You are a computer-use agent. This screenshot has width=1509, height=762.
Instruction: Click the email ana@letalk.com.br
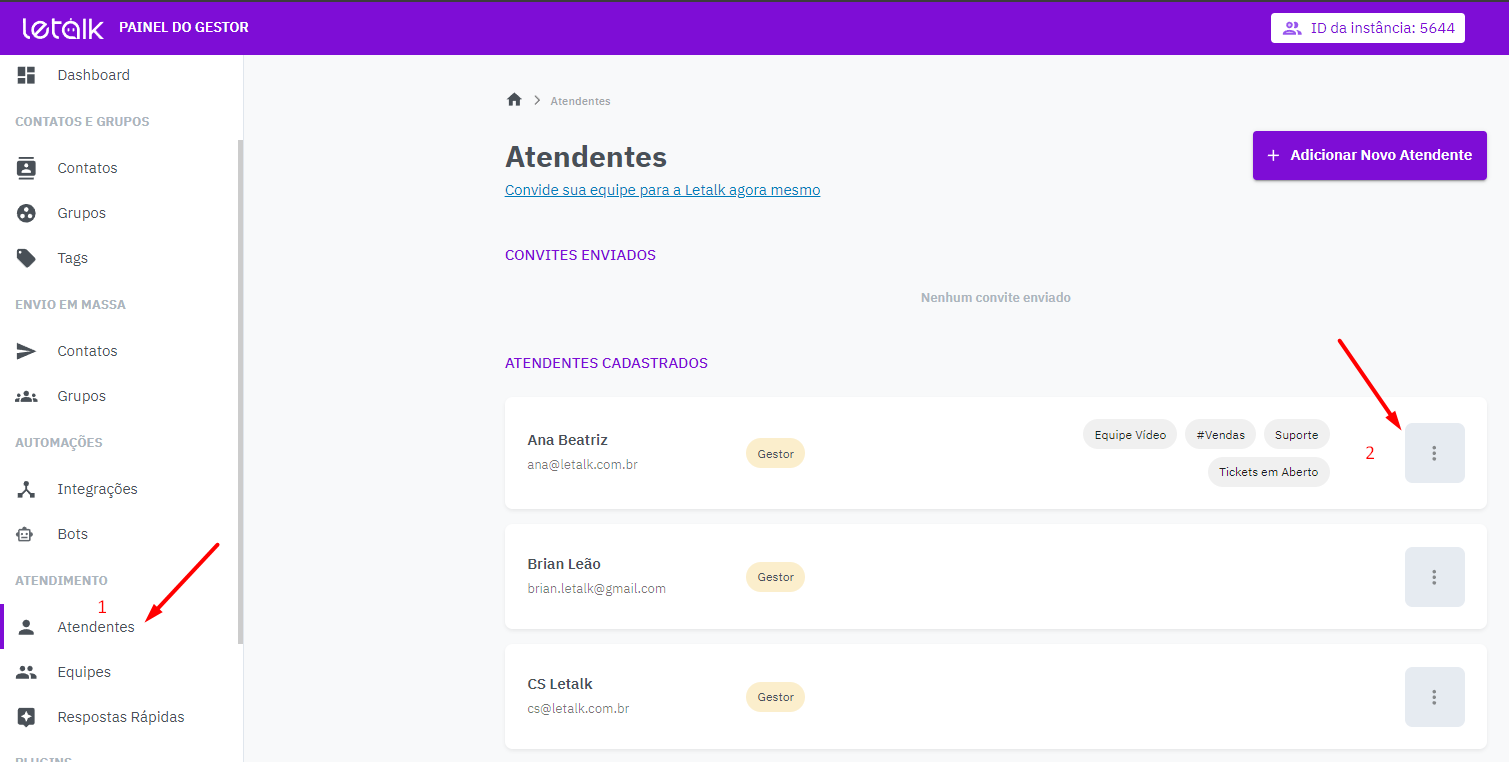pos(582,465)
